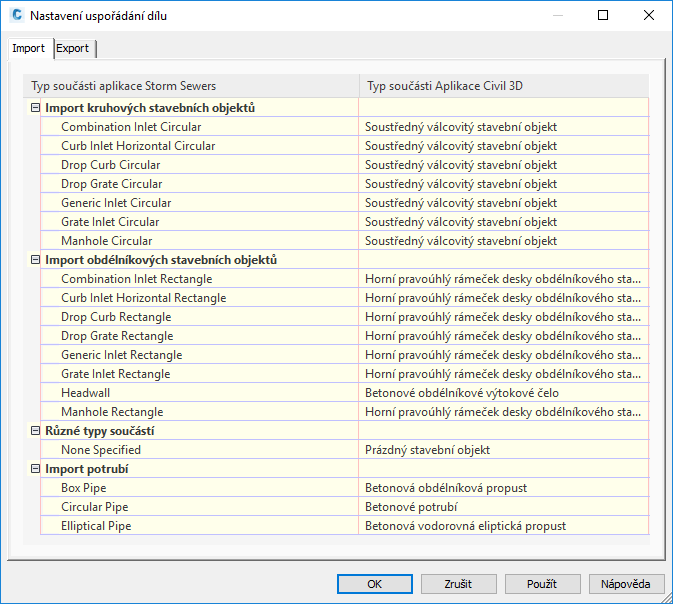Collapse the Import kruhových stavebních objektů group
Image resolution: width=673 pixels, height=604 pixels.
pyautogui.click(x=35, y=108)
